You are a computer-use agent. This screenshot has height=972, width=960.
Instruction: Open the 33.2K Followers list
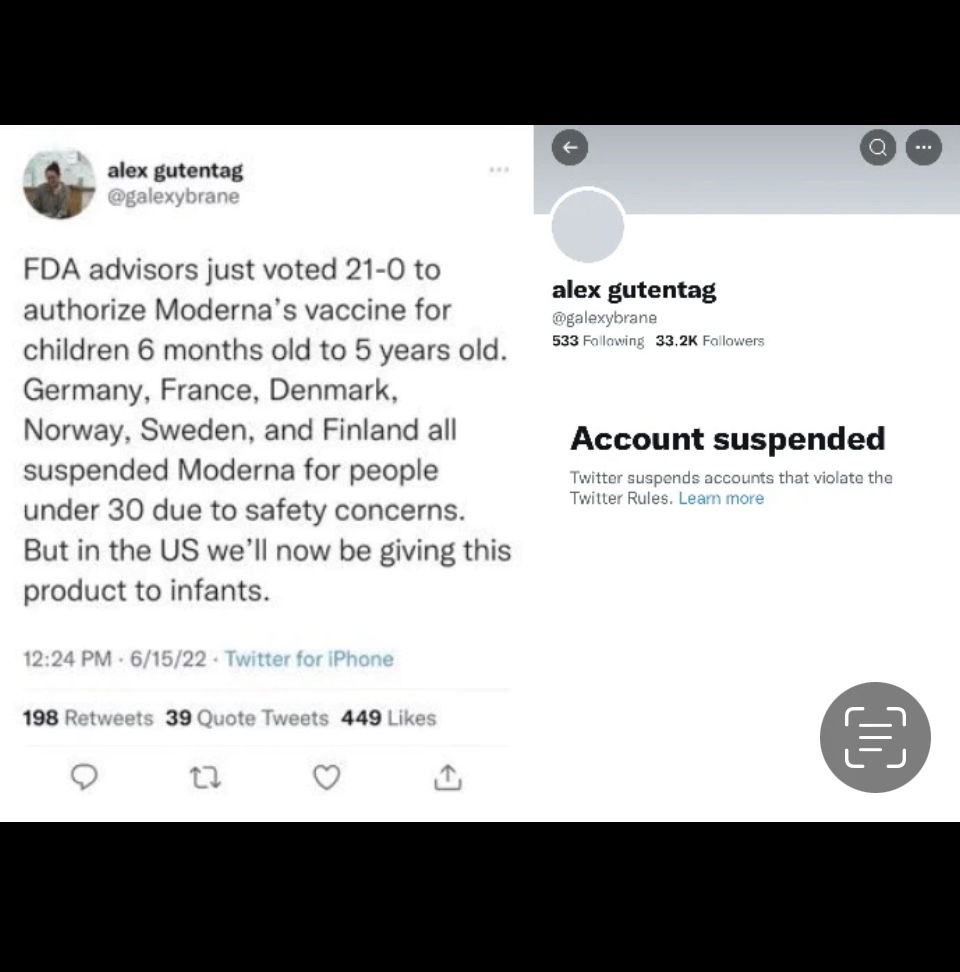[709, 341]
